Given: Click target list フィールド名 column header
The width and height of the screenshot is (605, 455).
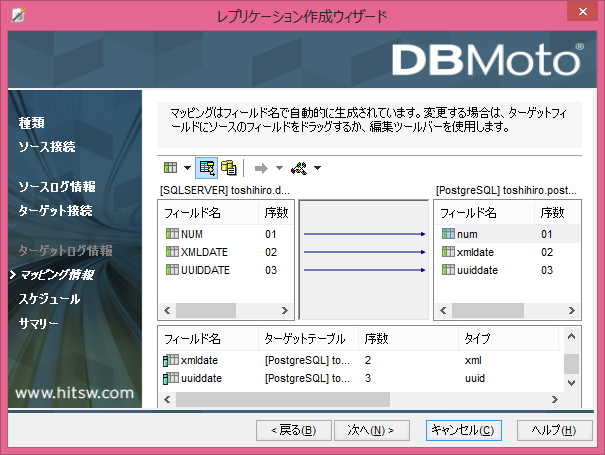Looking at the screenshot, I should coord(485,213).
